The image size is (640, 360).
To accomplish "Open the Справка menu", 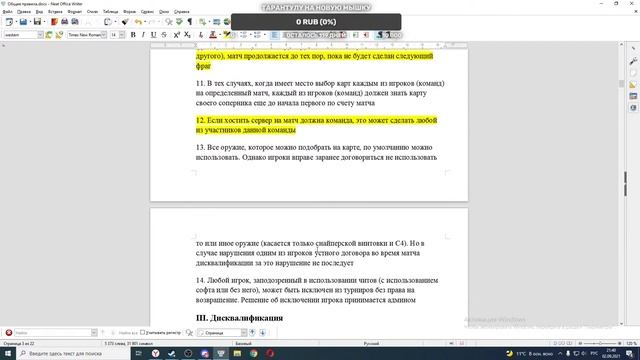I will pyautogui.click(x=182, y=12).
